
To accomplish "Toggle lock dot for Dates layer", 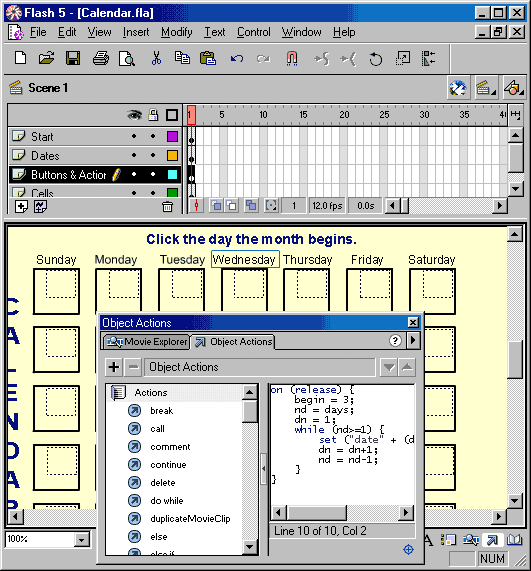I will [153, 155].
